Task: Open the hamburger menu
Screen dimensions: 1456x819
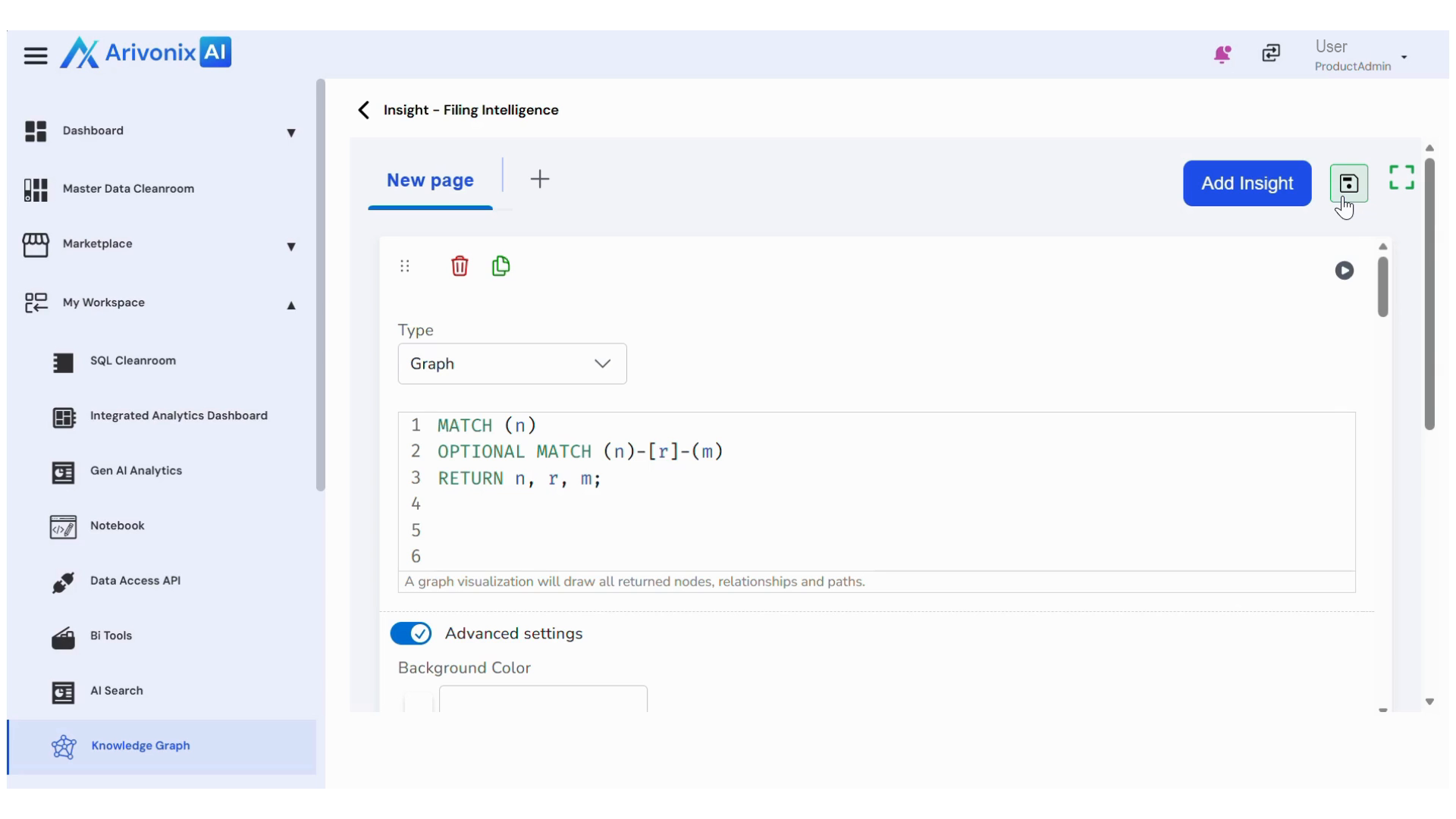Action: coord(35,55)
